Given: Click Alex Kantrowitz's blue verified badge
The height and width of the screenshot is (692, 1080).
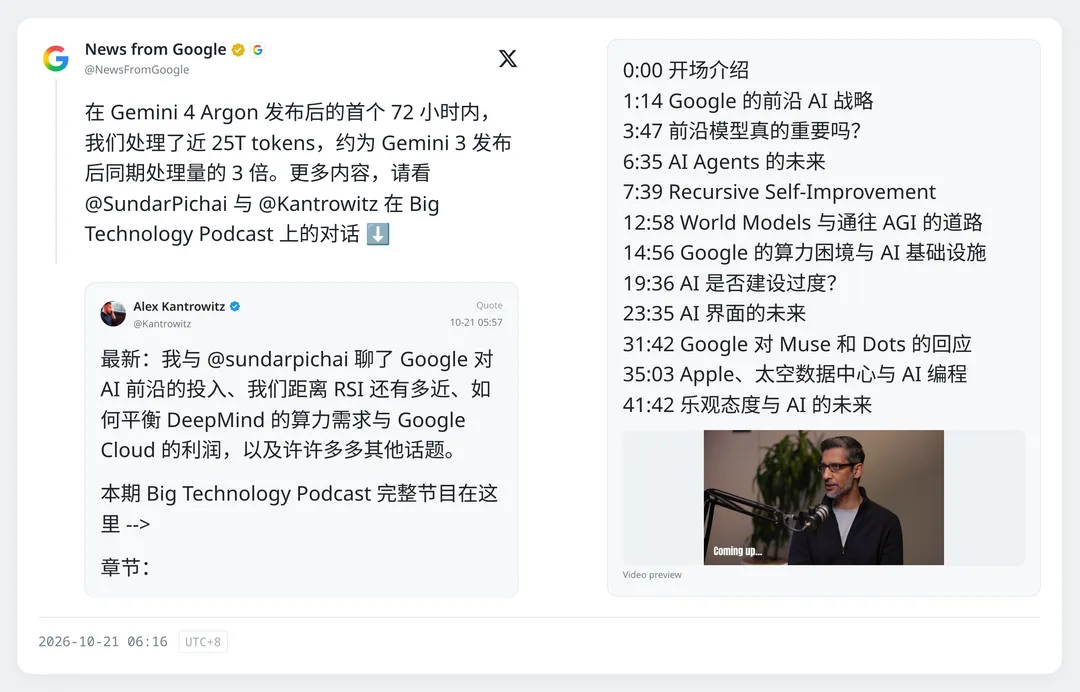Looking at the screenshot, I should tap(235, 306).
